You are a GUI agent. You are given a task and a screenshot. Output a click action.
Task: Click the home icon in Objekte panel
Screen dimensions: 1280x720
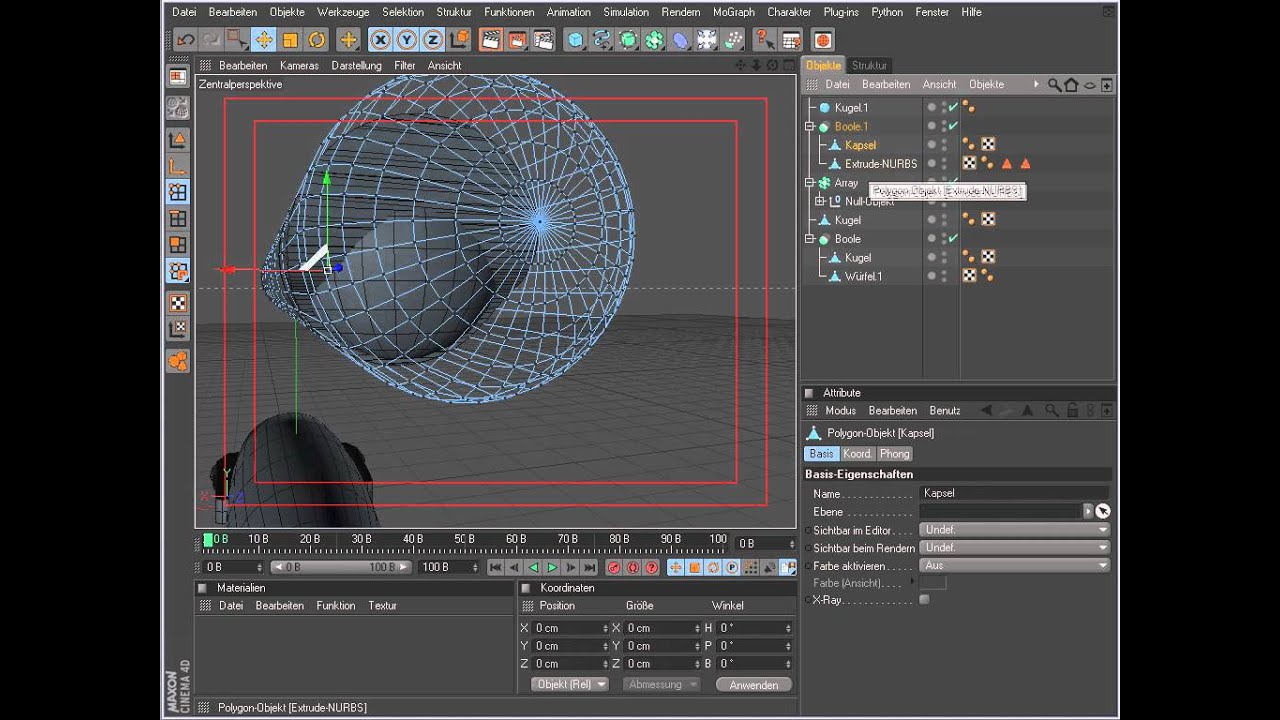1071,85
